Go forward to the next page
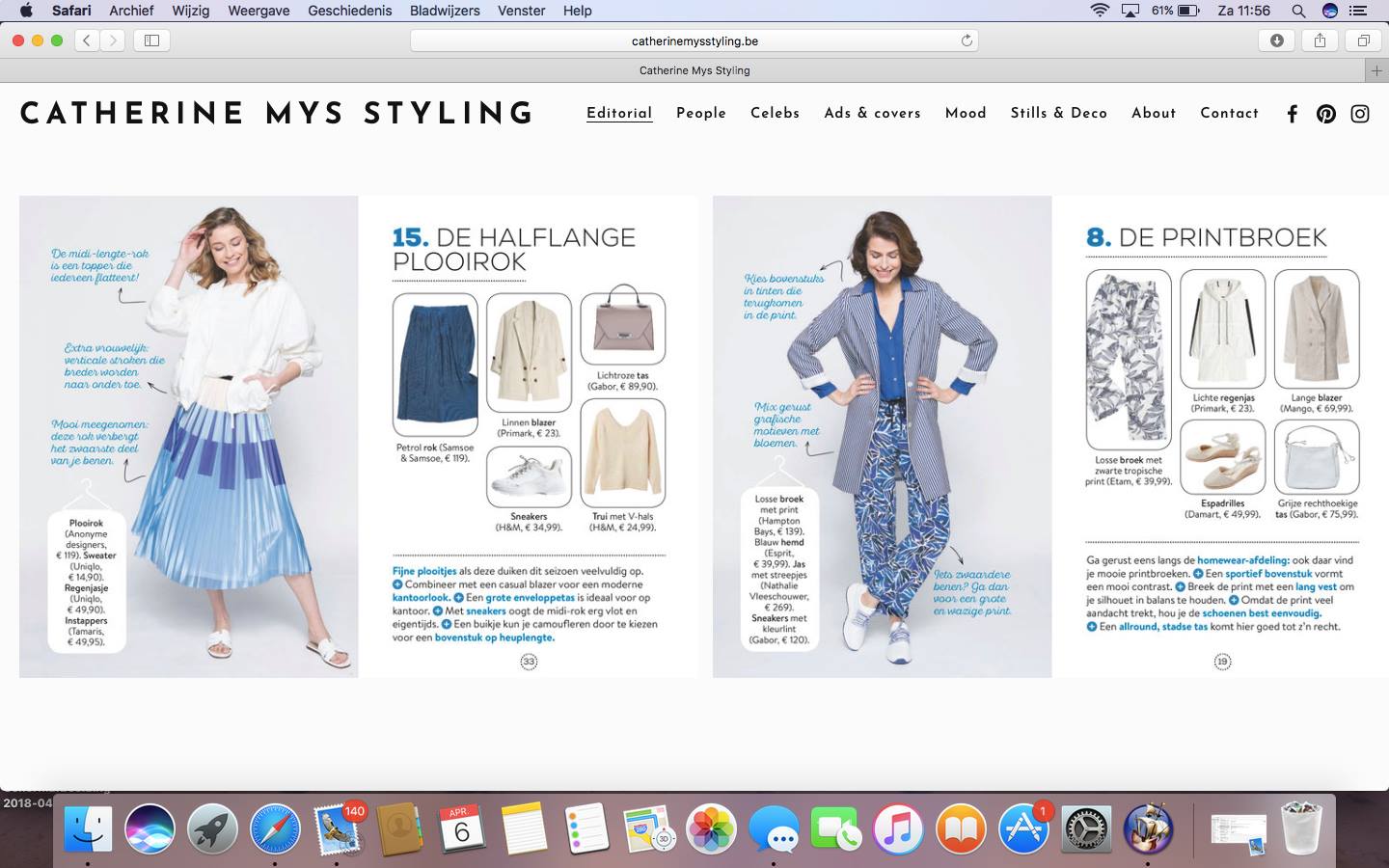The image size is (1389, 868). pyautogui.click(x=113, y=41)
